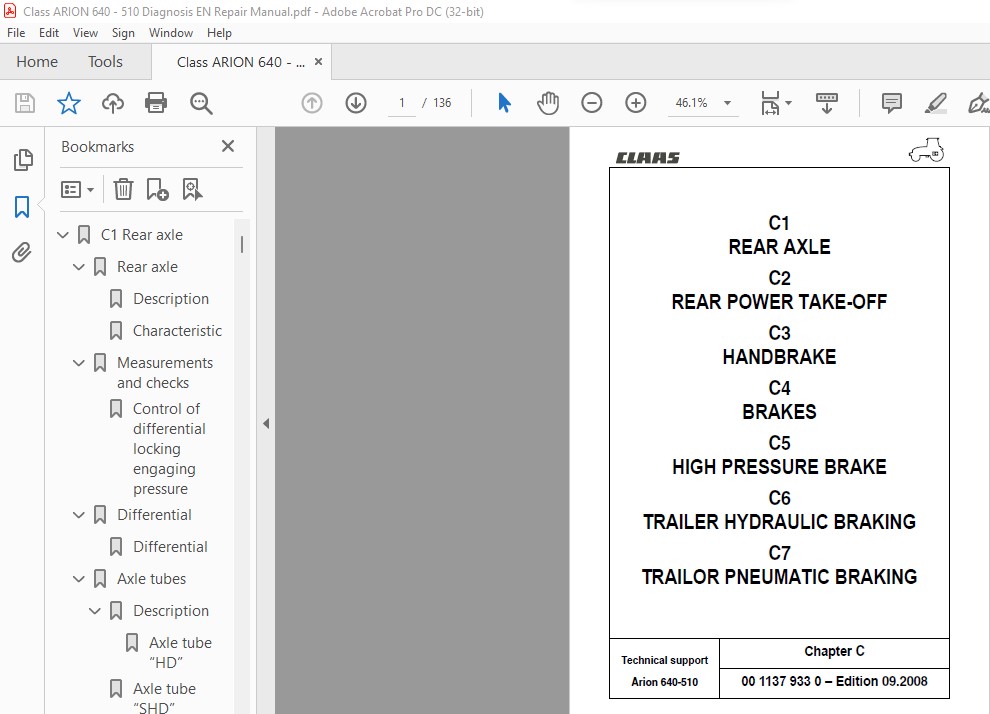Click the Save file icon
The width and height of the screenshot is (990, 714).
click(x=25, y=103)
